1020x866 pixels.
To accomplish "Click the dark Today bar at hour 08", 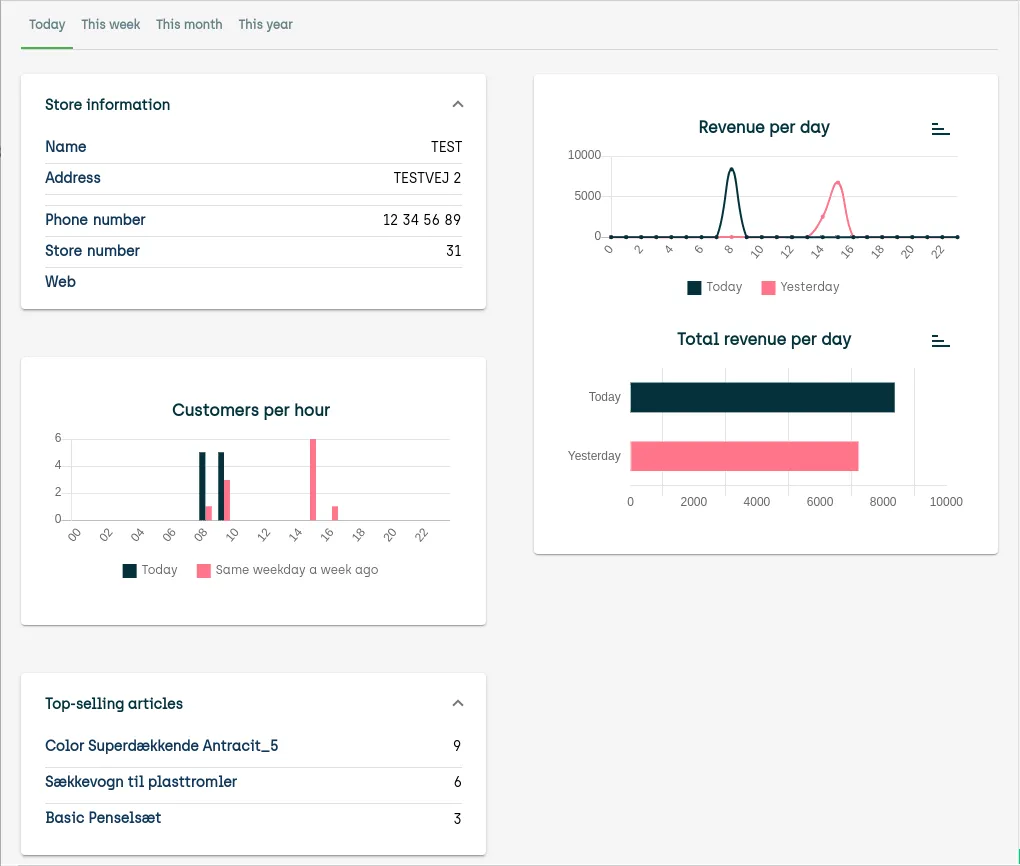I will pyautogui.click(x=202, y=486).
